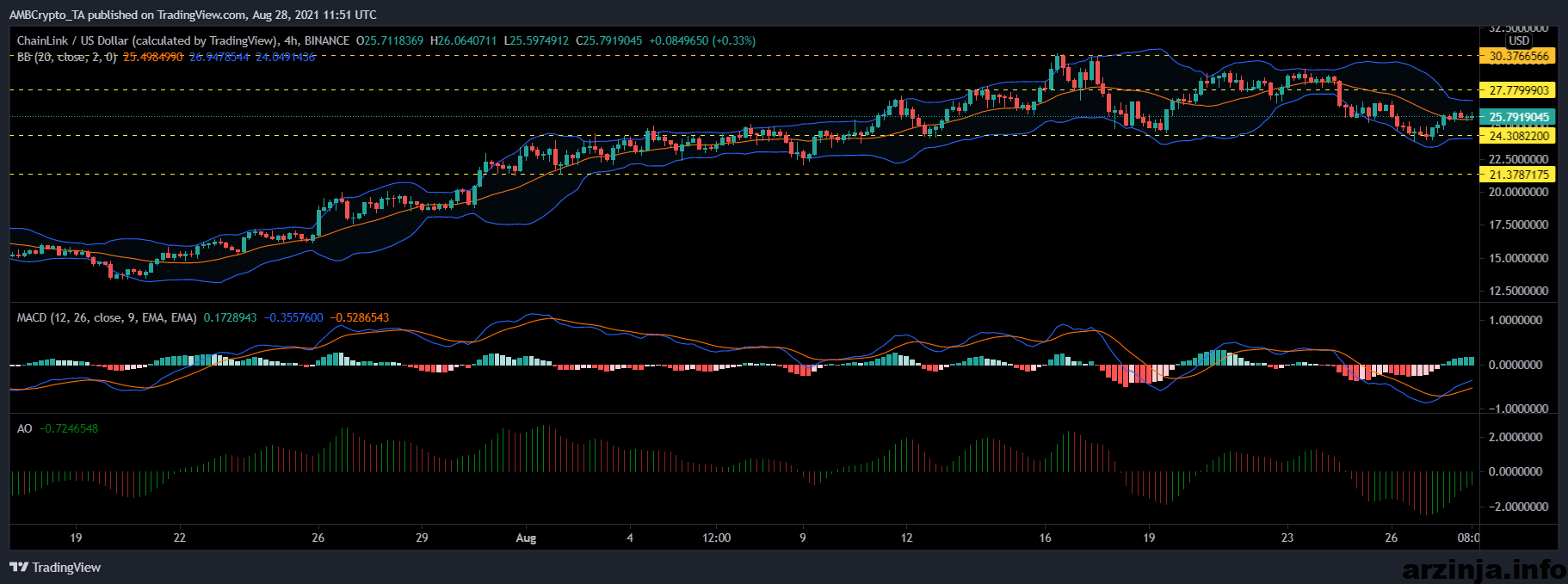Click the 16 date label on the time axis
This screenshot has height=584, width=1568.
click(1045, 538)
